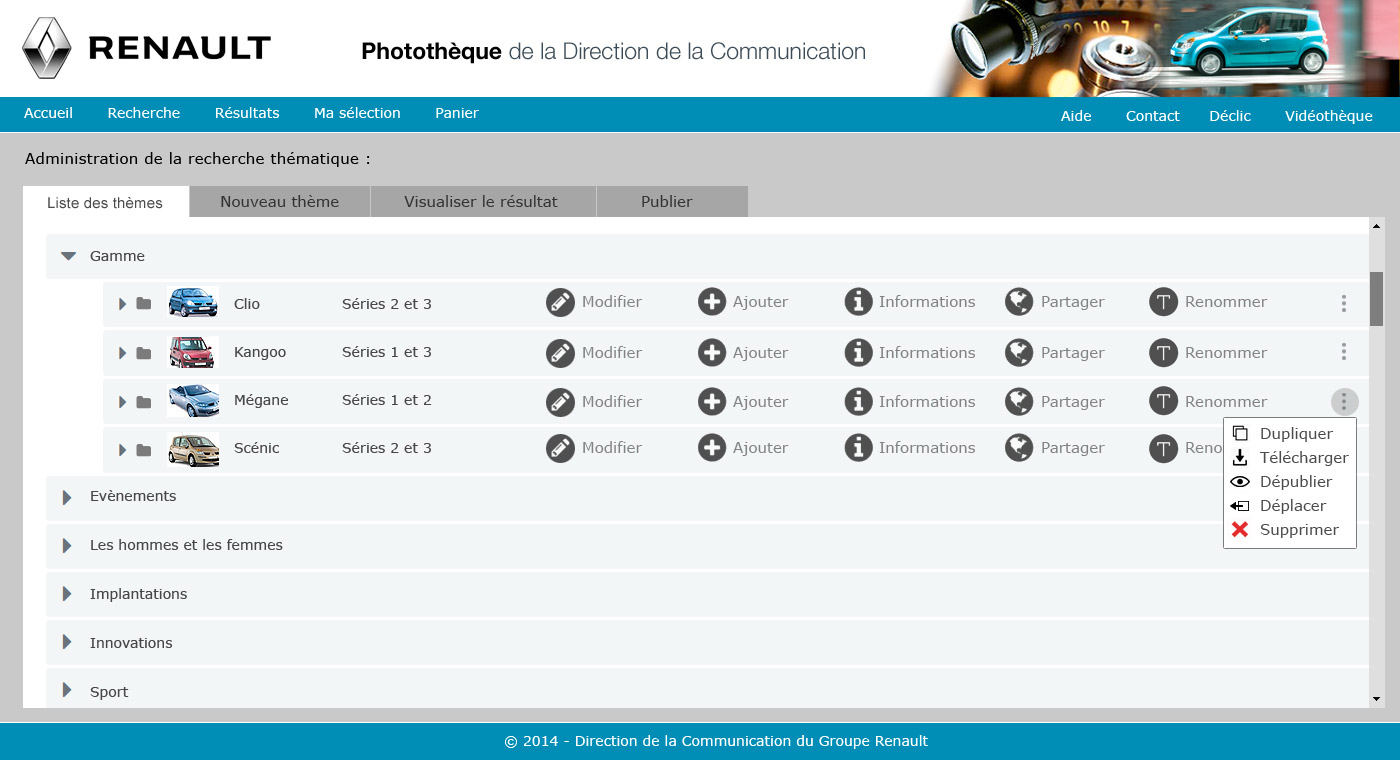Click the Clio car thumbnail
This screenshot has height=760, width=1400.
point(193,302)
